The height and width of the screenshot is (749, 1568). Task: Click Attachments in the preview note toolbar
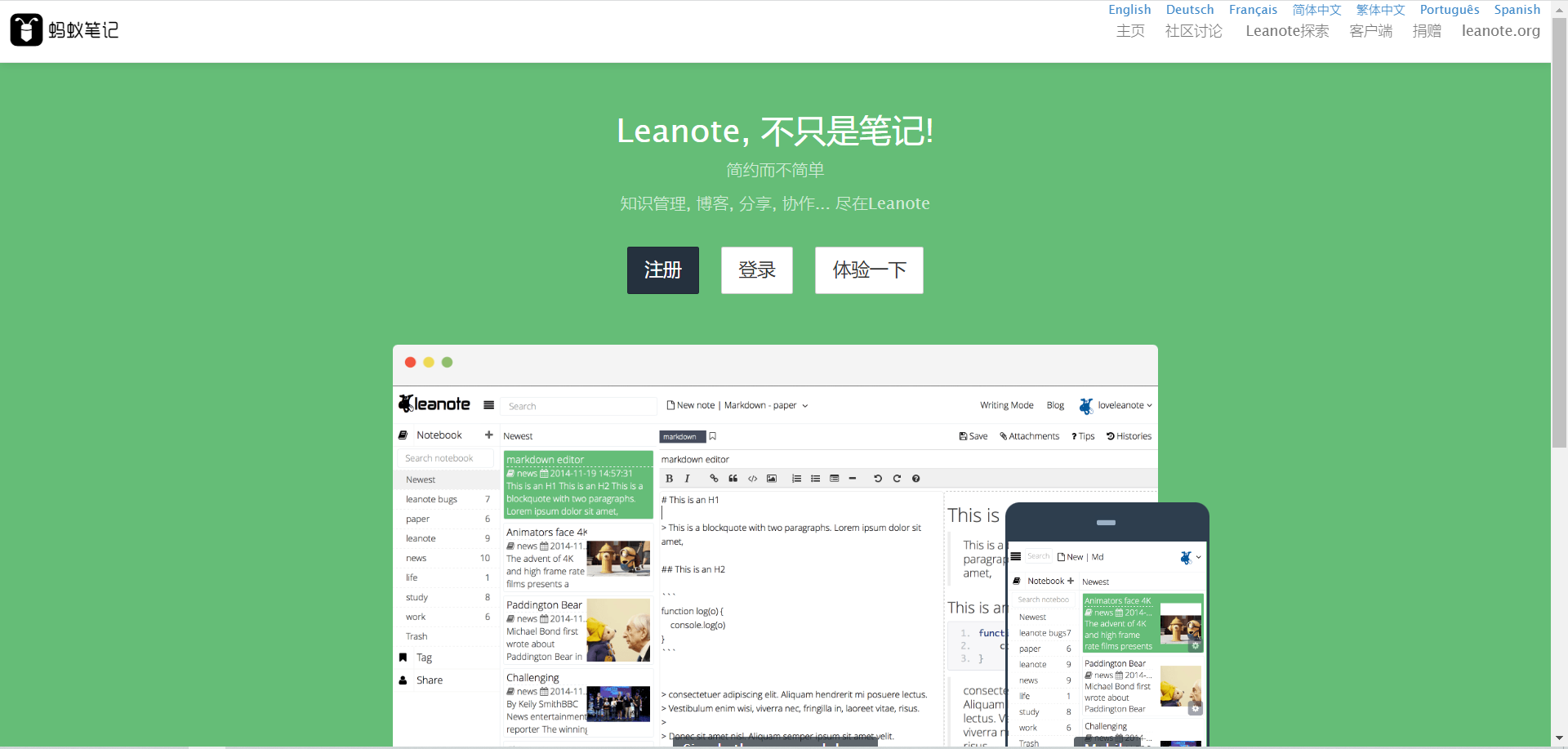tap(1029, 436)
